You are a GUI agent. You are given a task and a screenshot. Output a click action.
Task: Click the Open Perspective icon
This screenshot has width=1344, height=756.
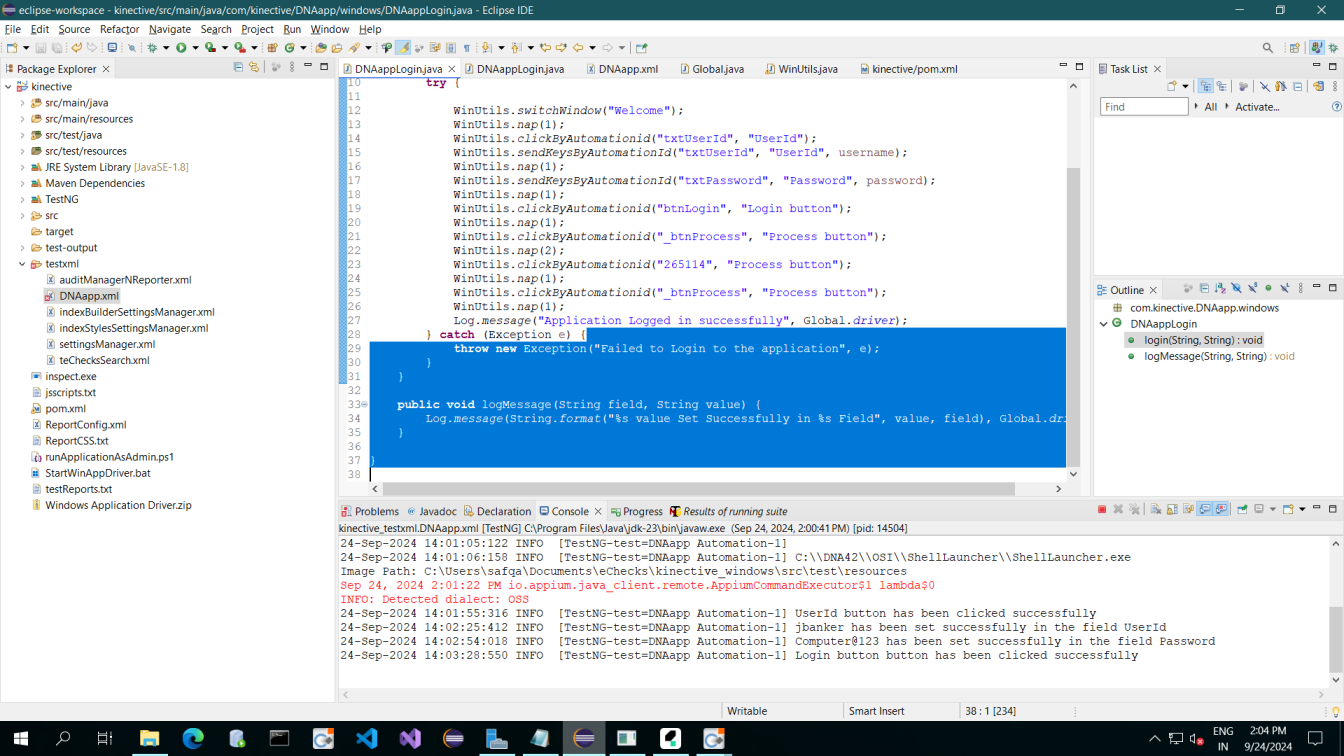(x=1295, y=48)
